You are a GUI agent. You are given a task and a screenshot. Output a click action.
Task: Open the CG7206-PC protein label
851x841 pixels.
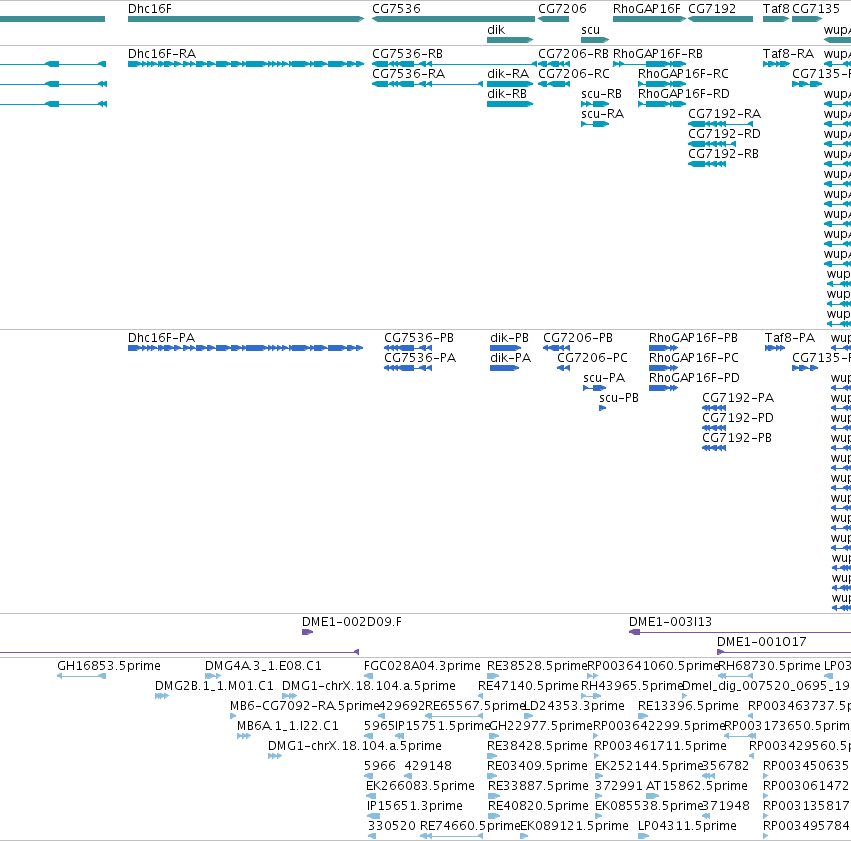(593, 358)
